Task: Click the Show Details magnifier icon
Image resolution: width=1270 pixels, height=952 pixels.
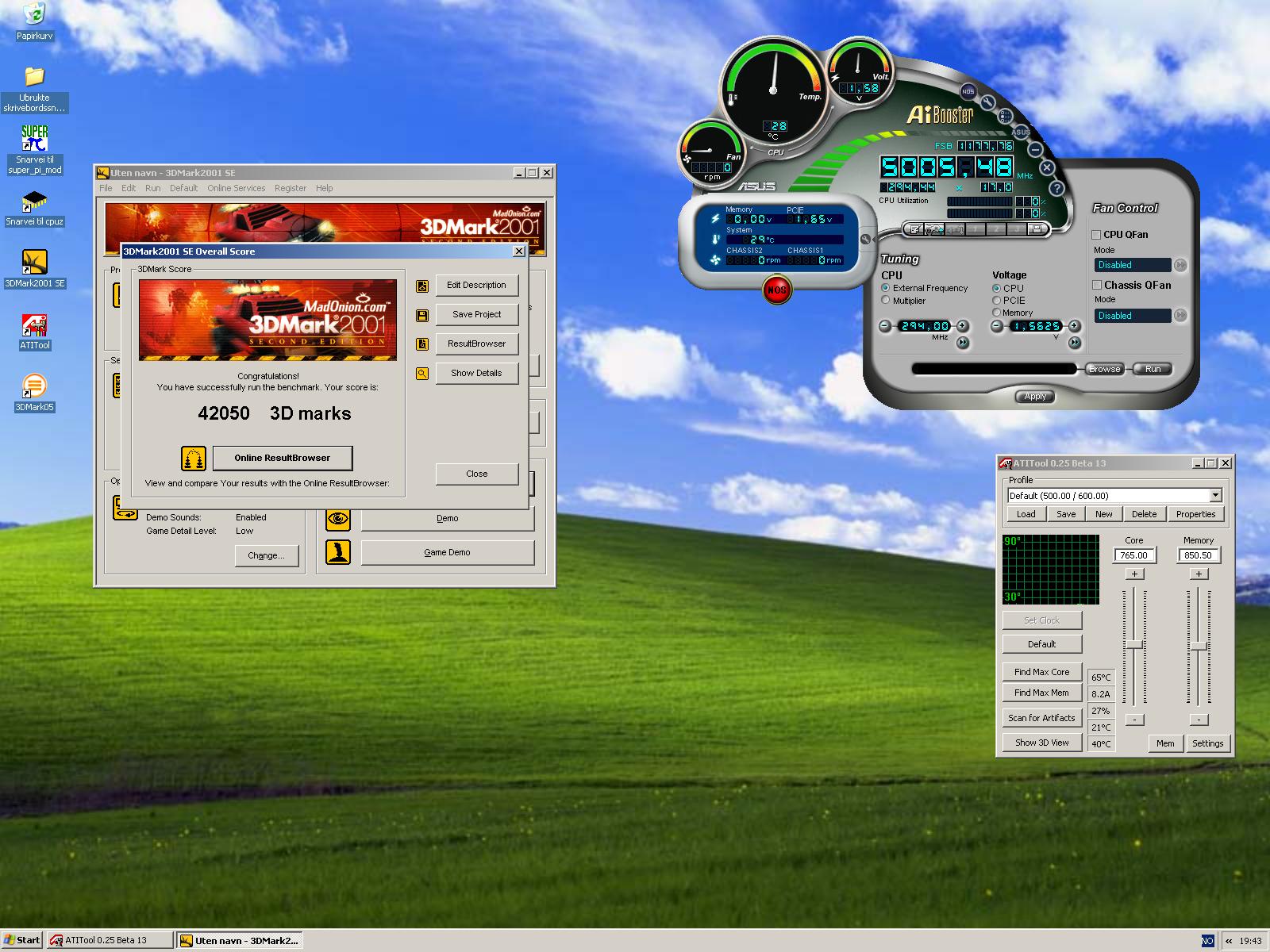Action: coord(422,374)
